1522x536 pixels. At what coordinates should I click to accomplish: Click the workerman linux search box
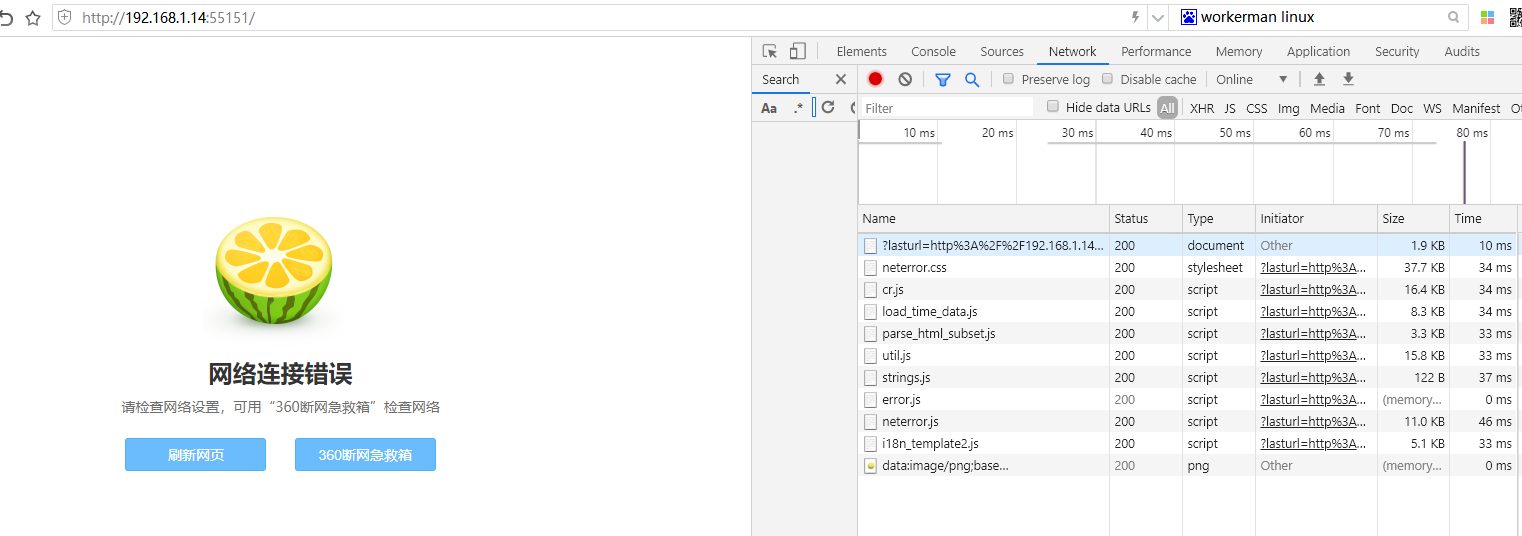pyautogui.click(x=1320, y=17)
